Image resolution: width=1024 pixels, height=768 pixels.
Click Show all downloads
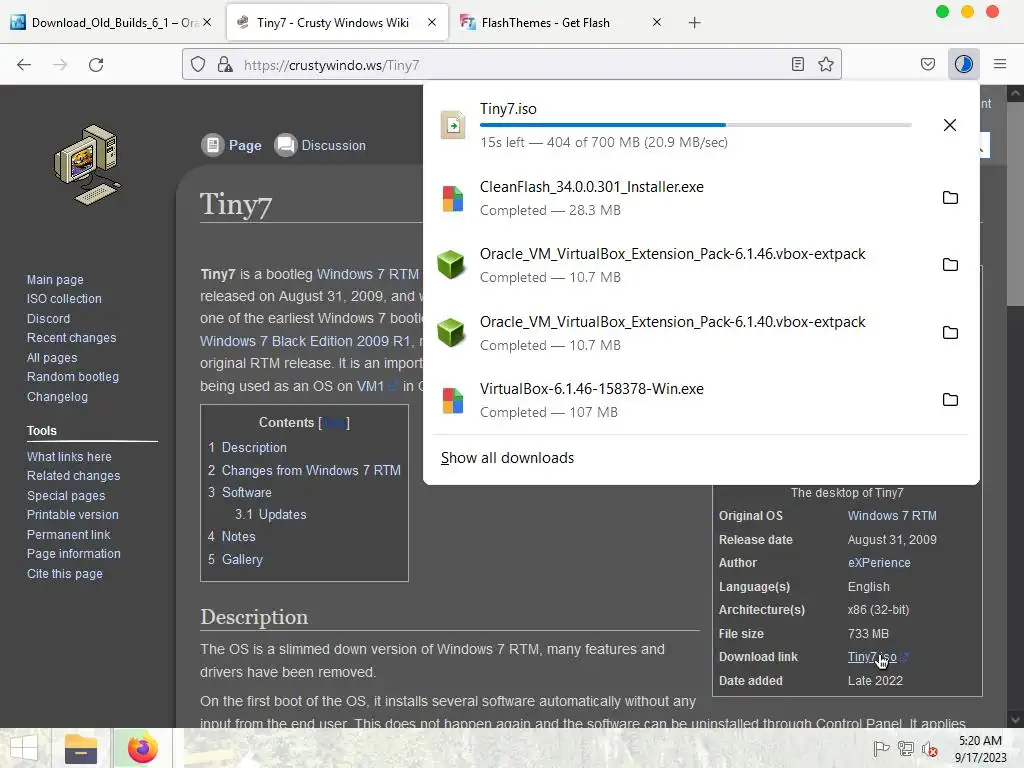[x=507, y=458]
